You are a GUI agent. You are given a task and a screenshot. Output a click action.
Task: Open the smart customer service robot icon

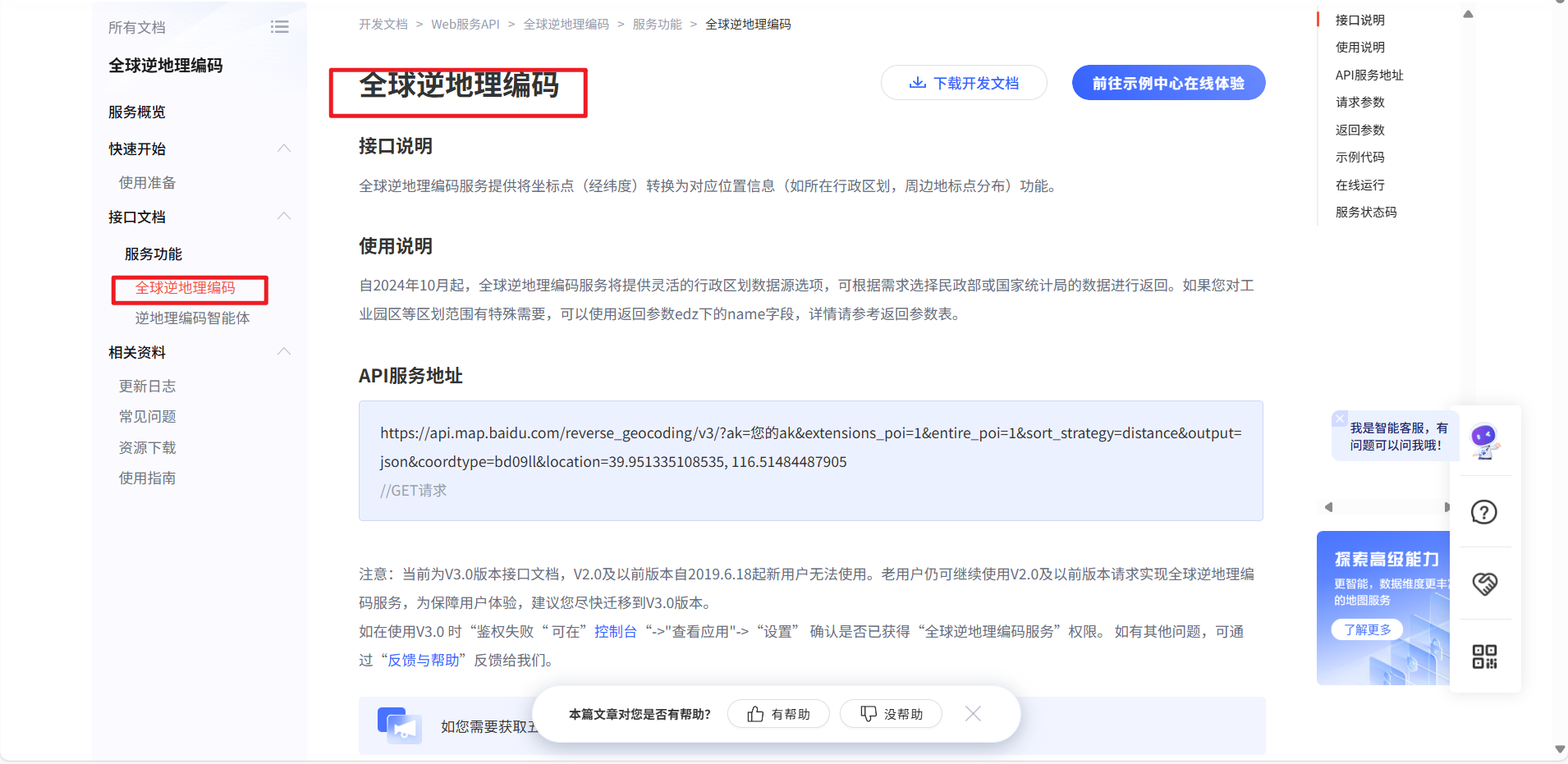point(1484,441)
